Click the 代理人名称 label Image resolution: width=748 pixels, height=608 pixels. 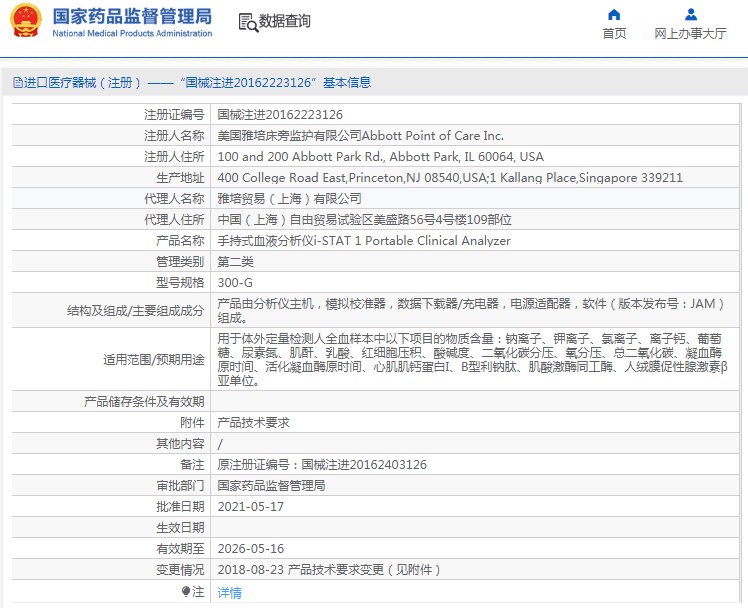(x=174, y=198)
